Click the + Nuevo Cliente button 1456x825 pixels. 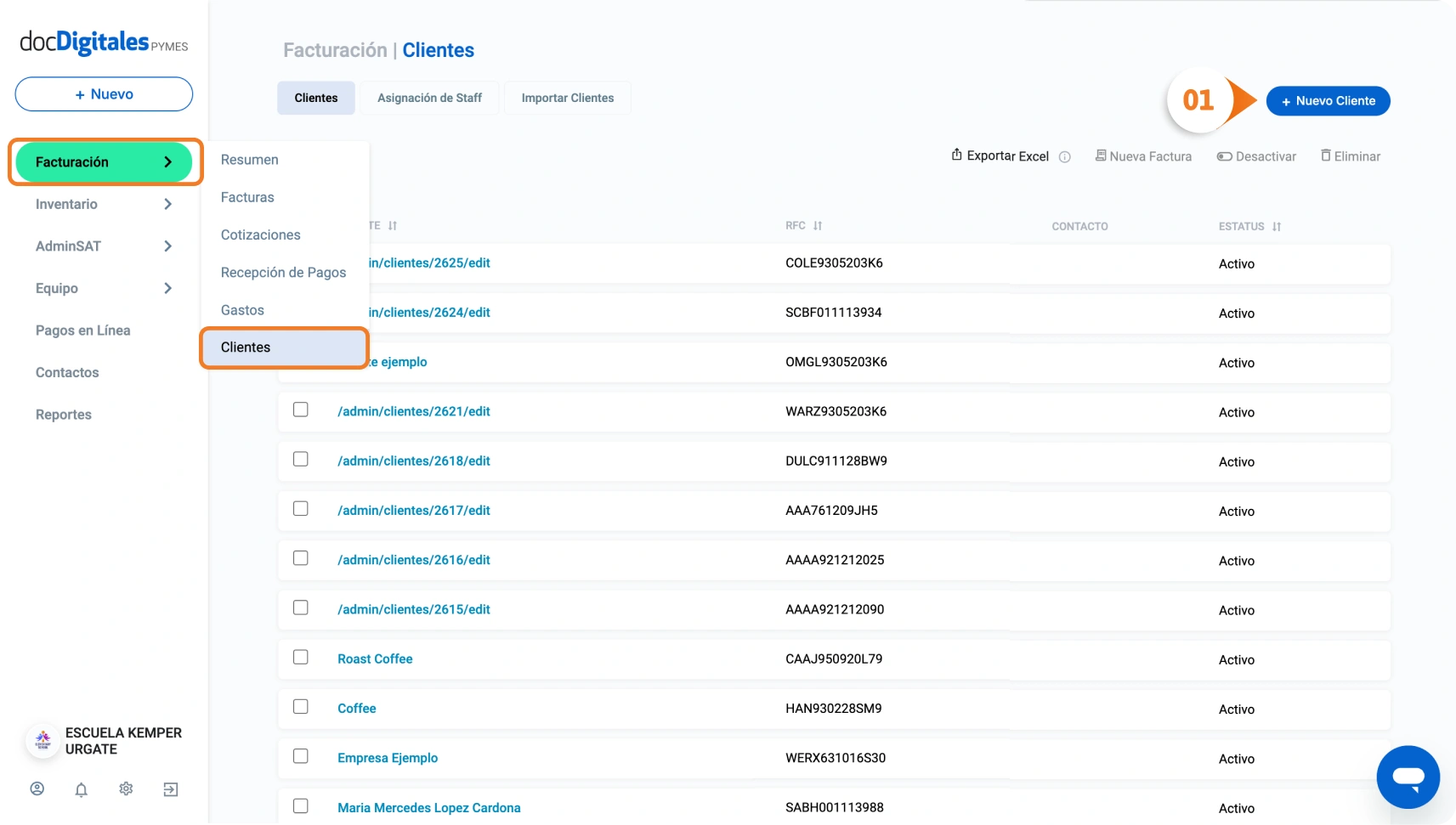pos(1328,101)
